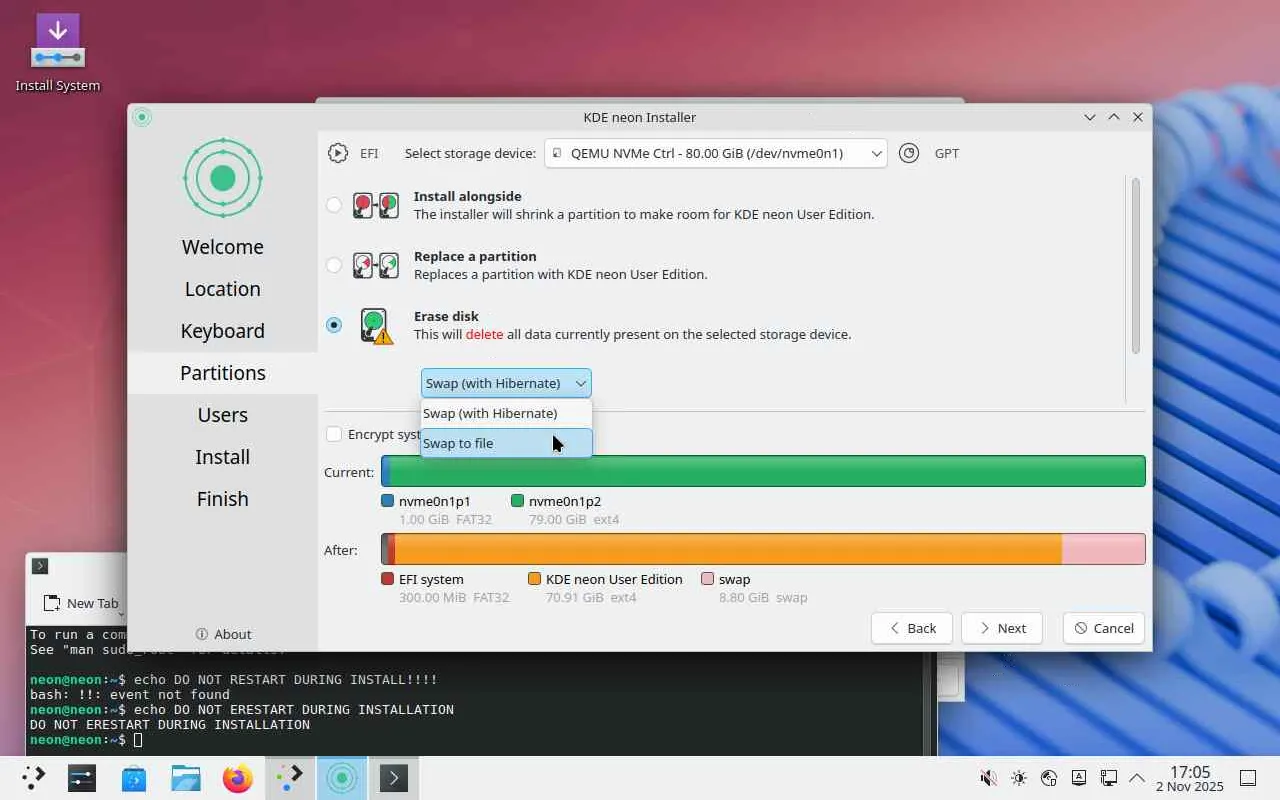Open Dolphin file manager from the taskbar
This screenshot has width=1280, height=800.
[x=186, y=778]
